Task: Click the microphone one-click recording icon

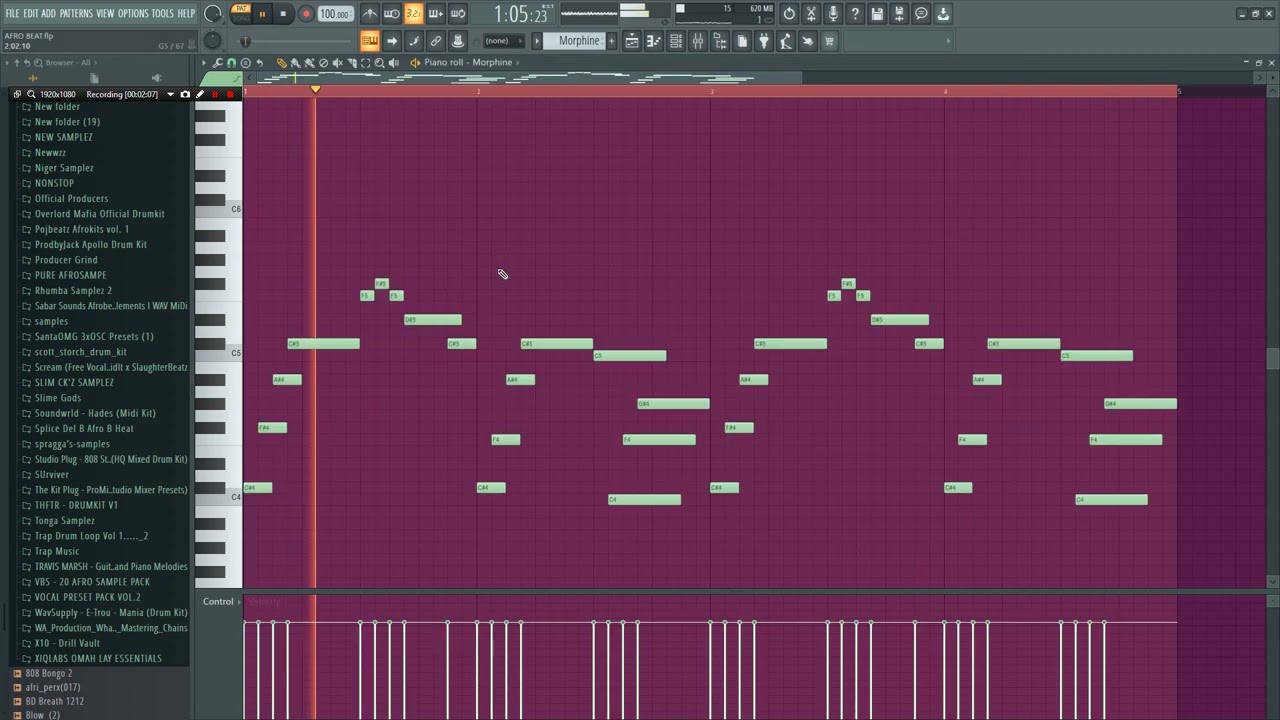Action: 833,14
